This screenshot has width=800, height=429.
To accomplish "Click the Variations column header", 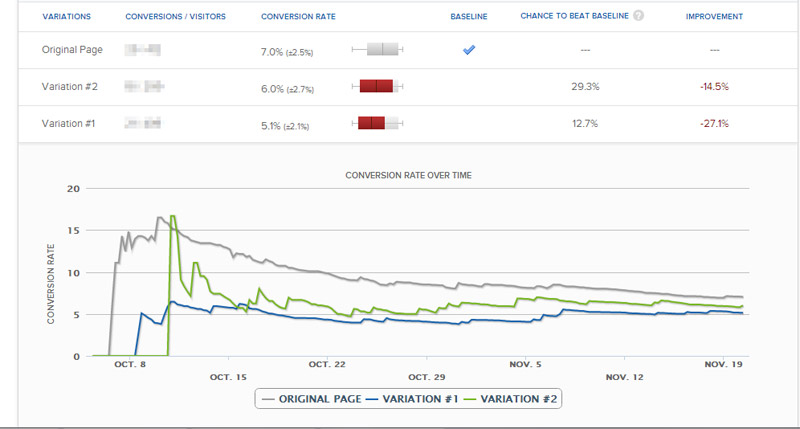I will click(x=67, y=17).
